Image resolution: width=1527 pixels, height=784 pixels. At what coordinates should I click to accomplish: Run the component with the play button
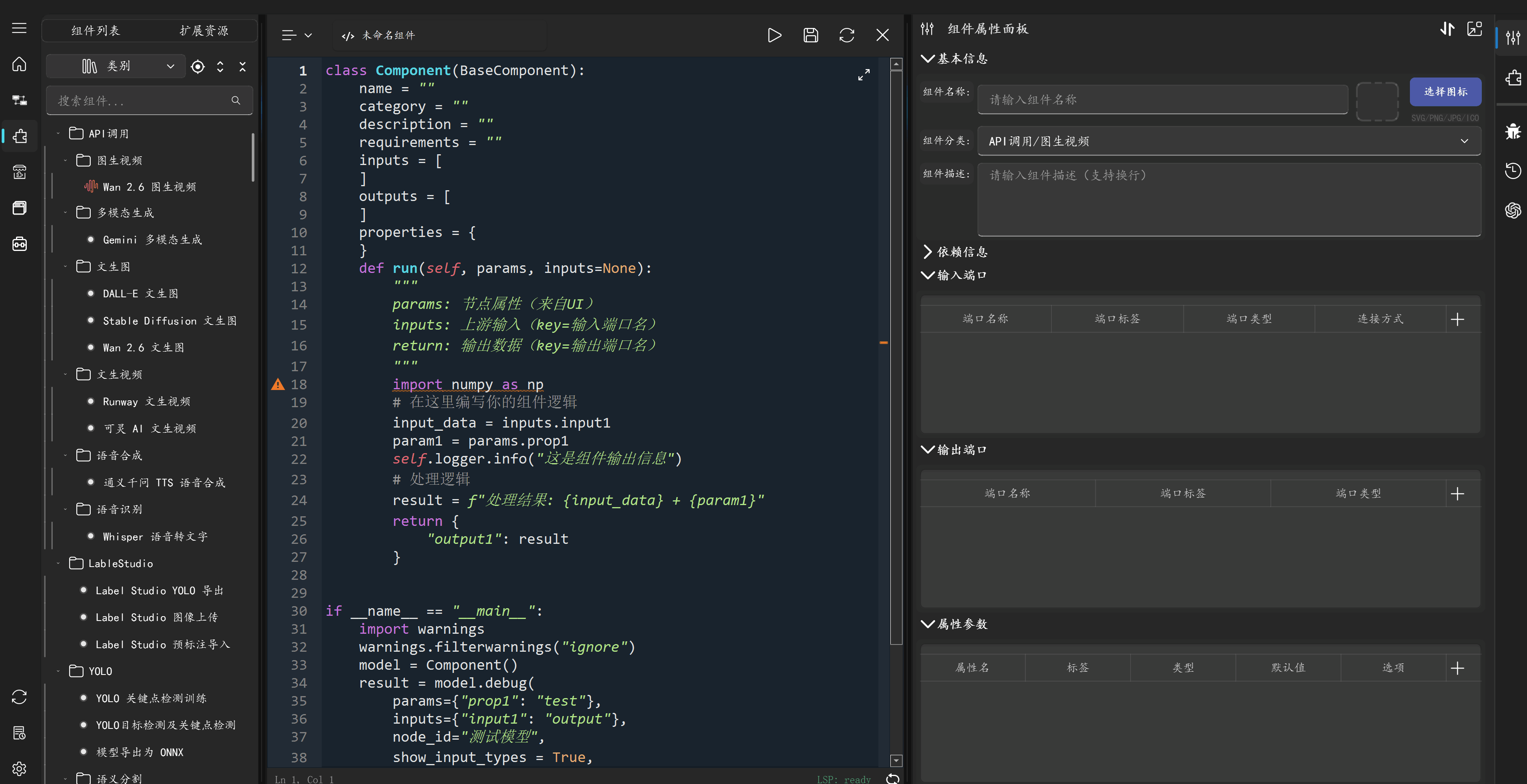(774, 36)
